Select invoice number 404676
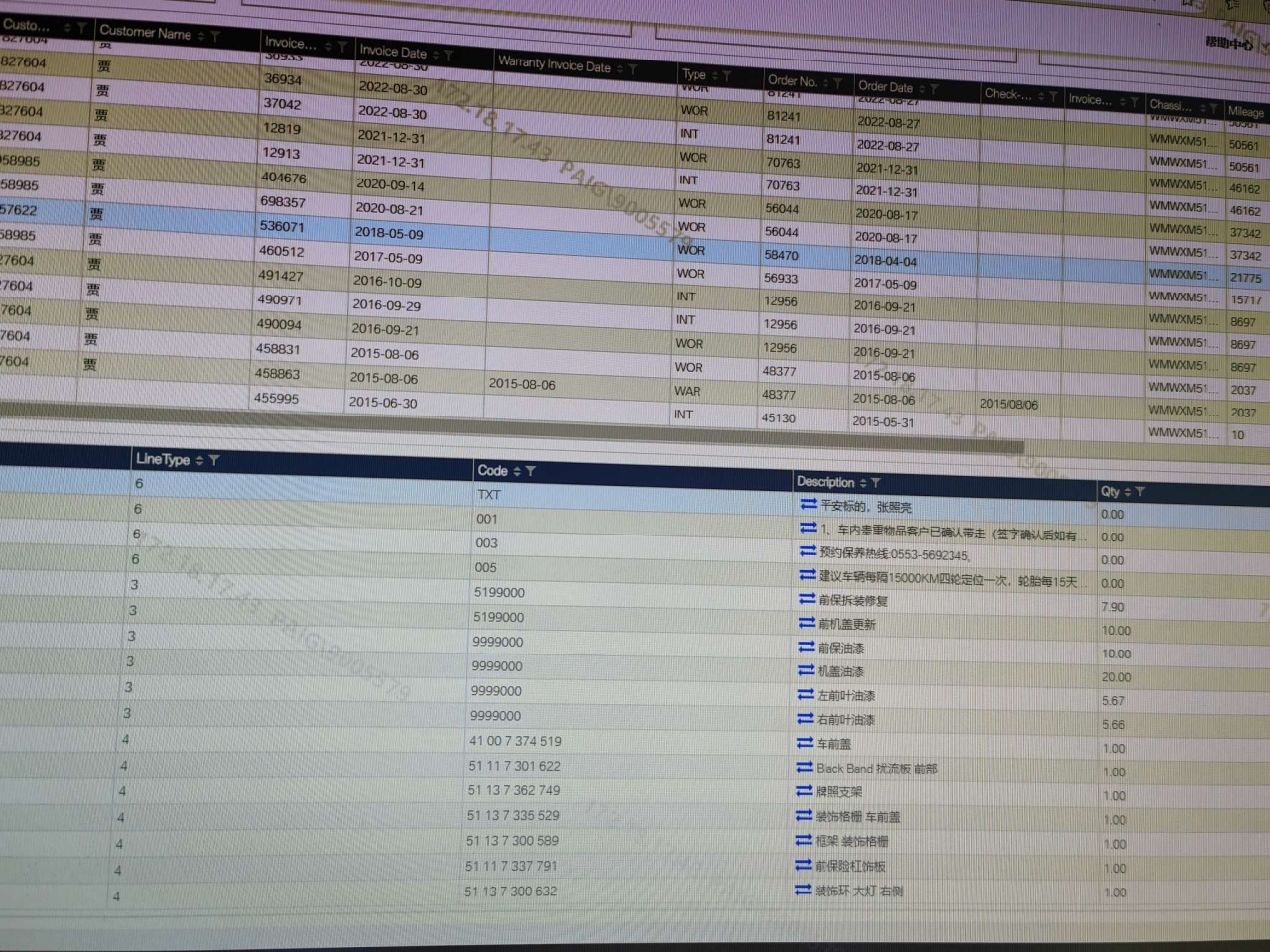The width and height of the screenshot is (1270, 952). click(284, 178)
